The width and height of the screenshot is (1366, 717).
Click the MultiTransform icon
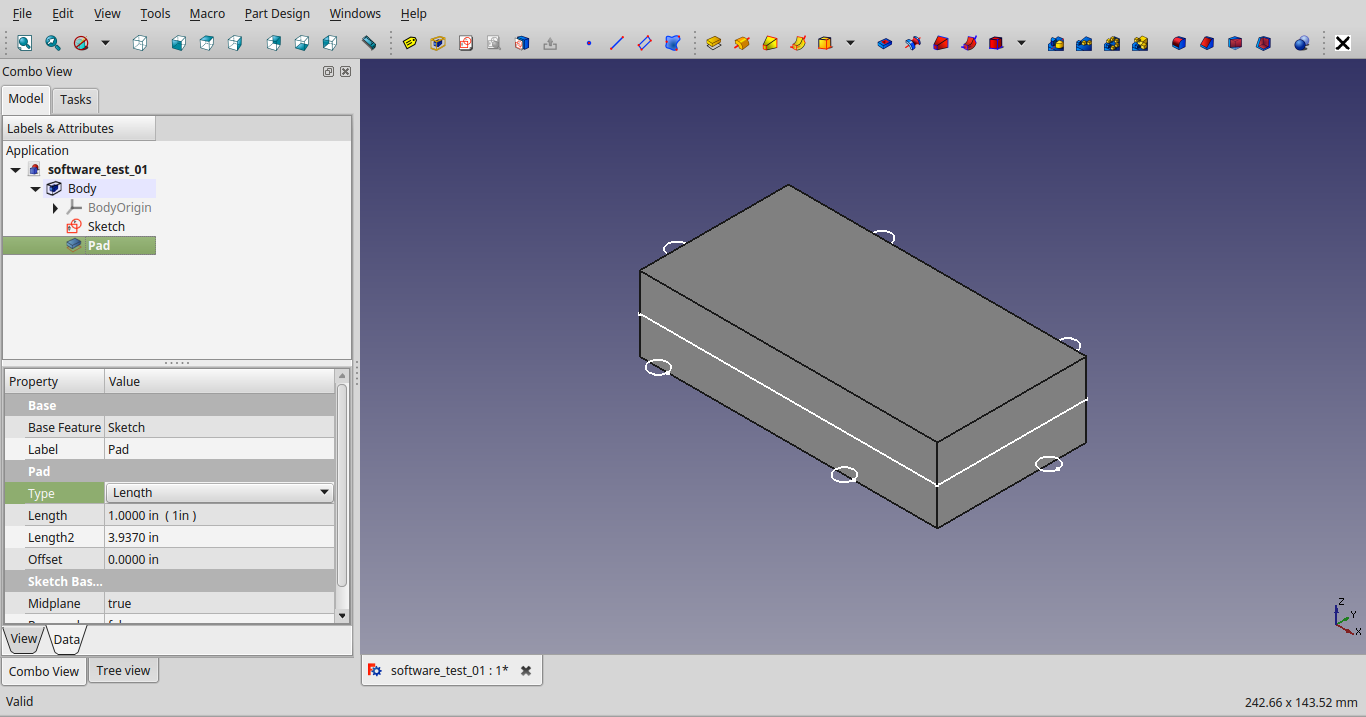(x=1140, y=43)
